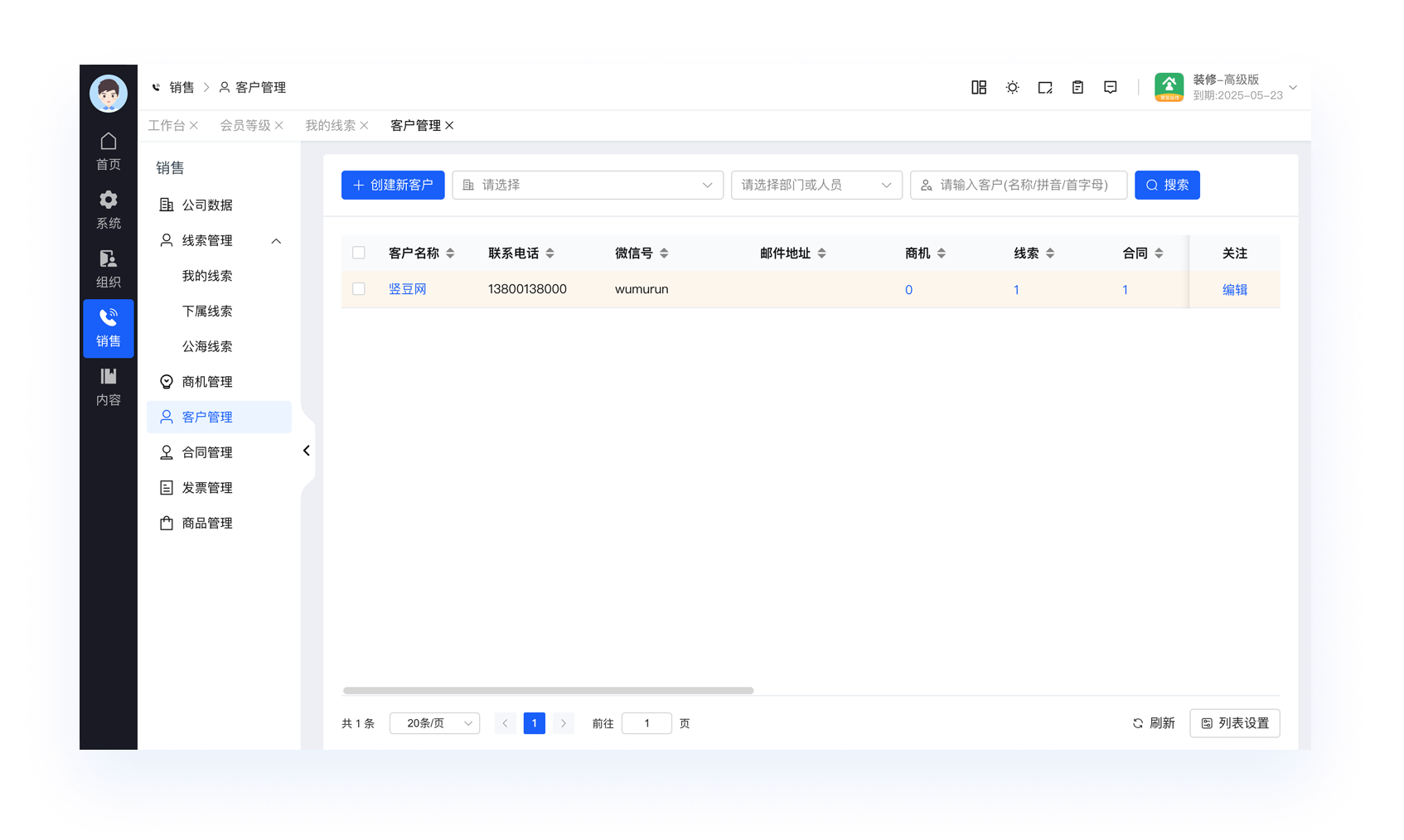1404x840 pixels.
Task: Tick the select-all header checkbox
Action: pyautogui.click(x=359, y=253)
